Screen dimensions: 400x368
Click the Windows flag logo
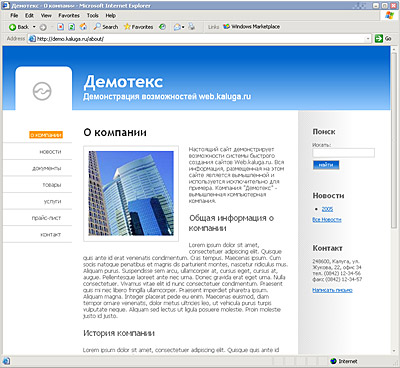[x=389, y=16]
